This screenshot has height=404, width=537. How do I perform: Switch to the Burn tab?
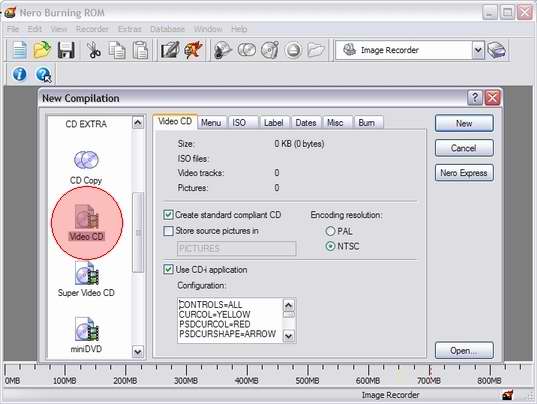point(369,123)
